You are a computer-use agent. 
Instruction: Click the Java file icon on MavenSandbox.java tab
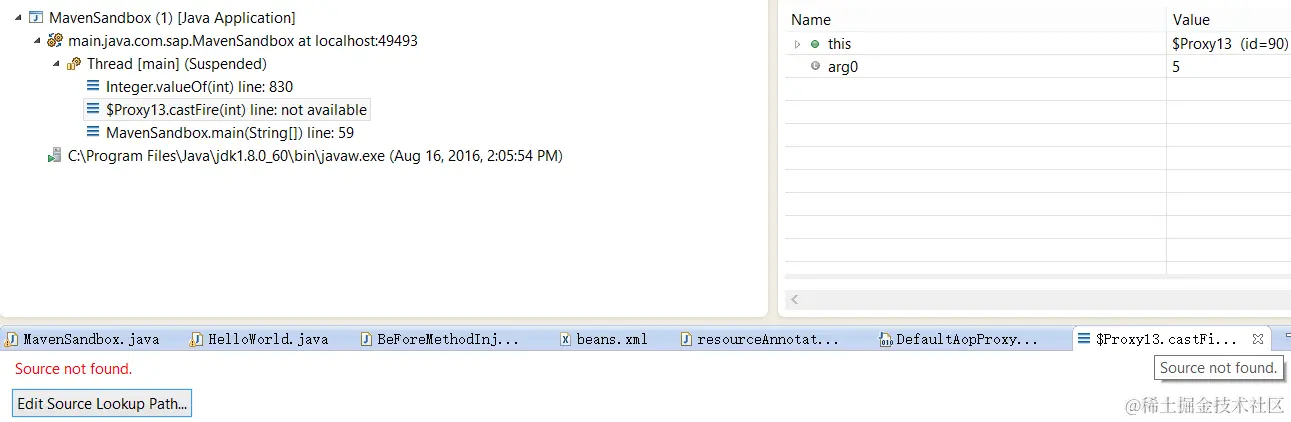click(12, 339)
